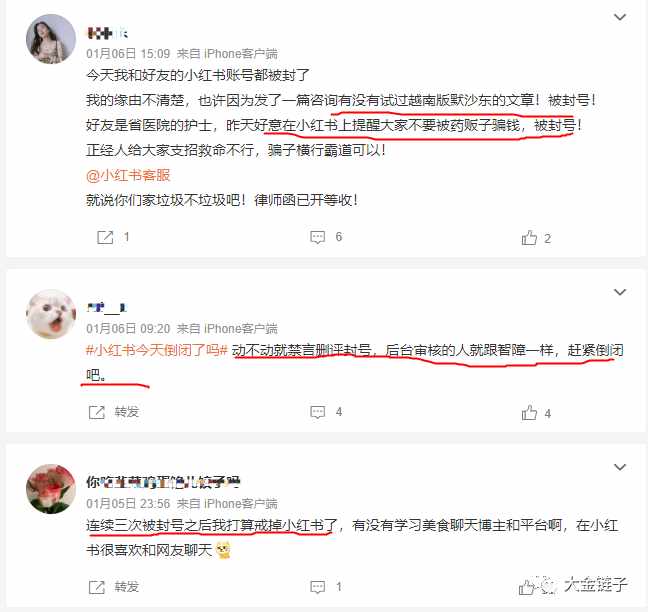Open hashtag #小红书今天倒闭了吗#
The image size is (648, 612).
tap(157, 350)
